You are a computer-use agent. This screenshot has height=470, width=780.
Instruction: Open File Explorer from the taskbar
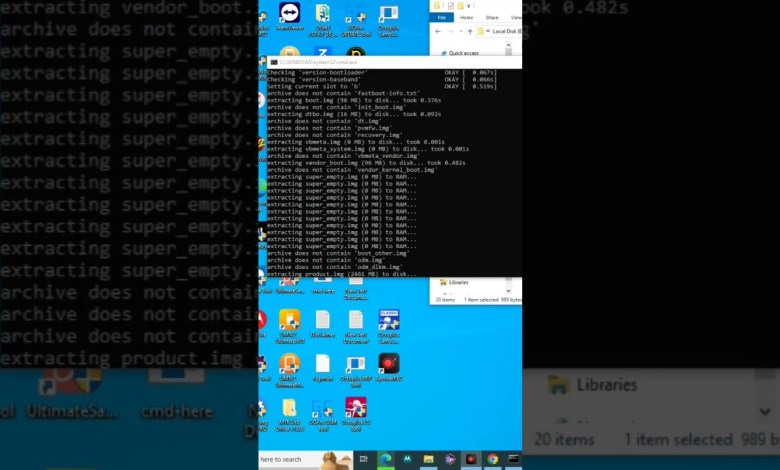pos(428,459)
